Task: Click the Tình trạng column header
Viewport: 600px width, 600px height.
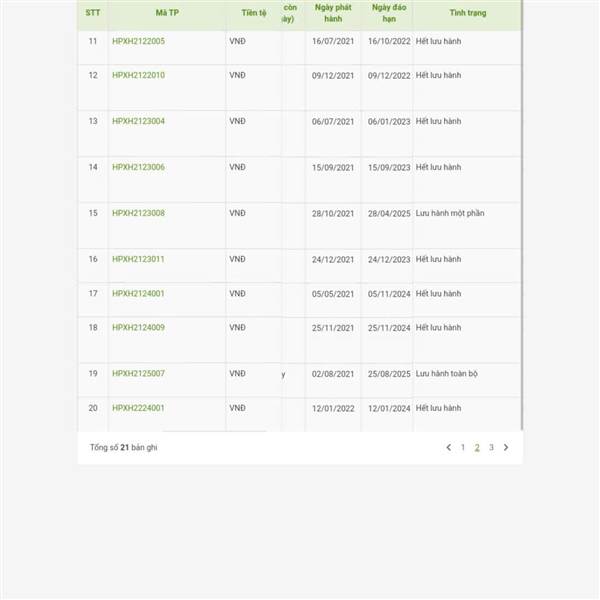Action: (468, 13)
